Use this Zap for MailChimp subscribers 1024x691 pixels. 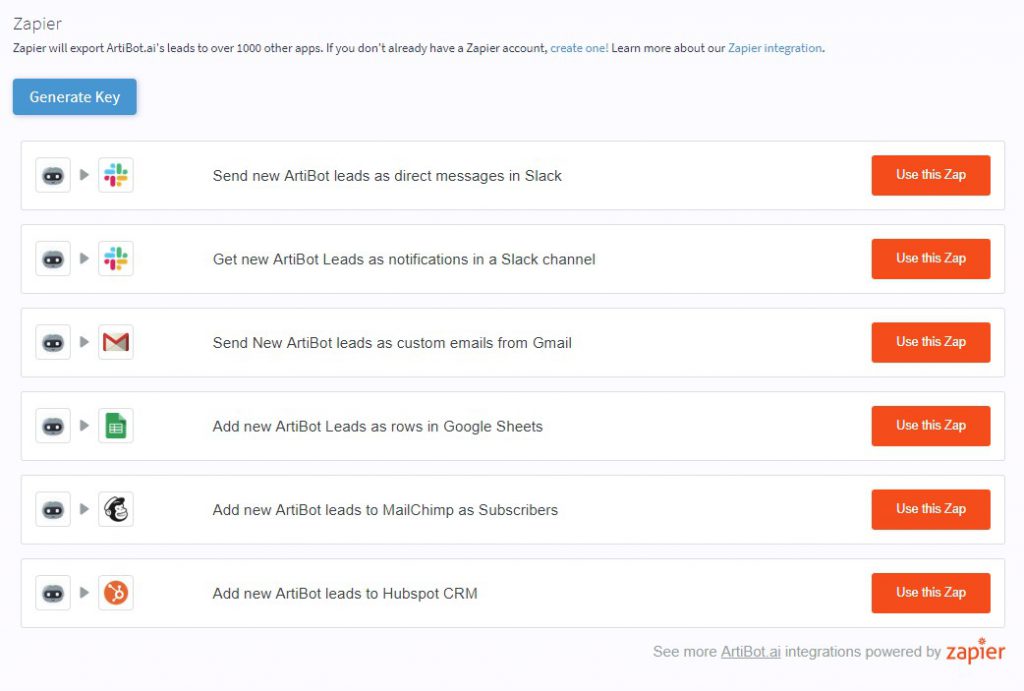point(931,509)
